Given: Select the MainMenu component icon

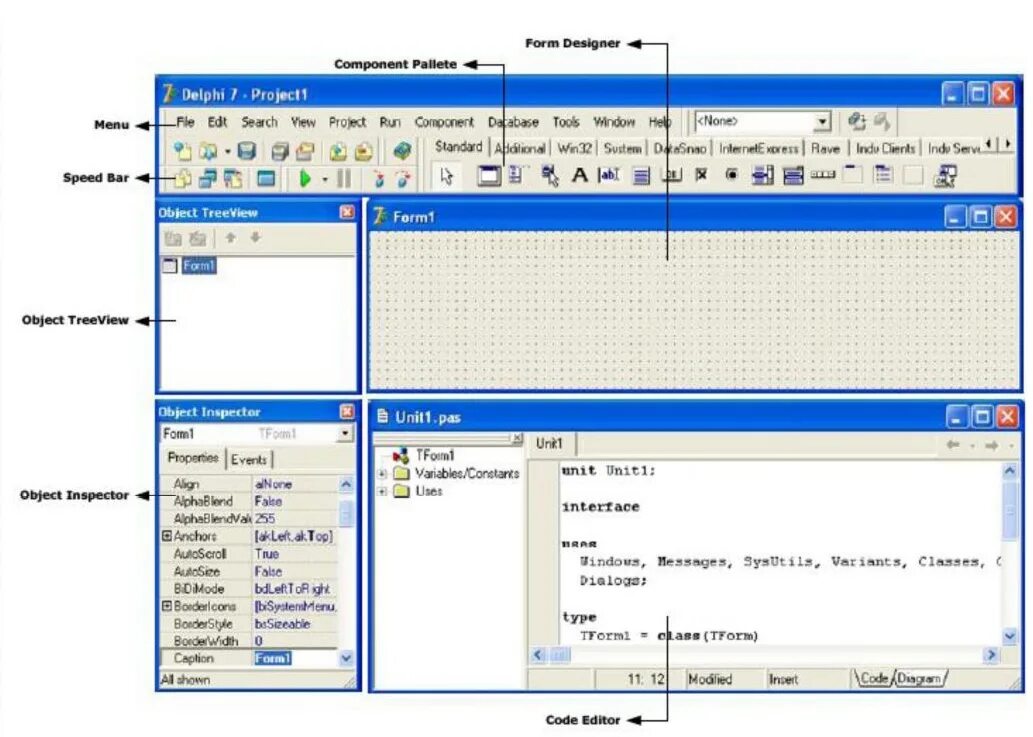Looking at the screenshot, I should point(516,175).
